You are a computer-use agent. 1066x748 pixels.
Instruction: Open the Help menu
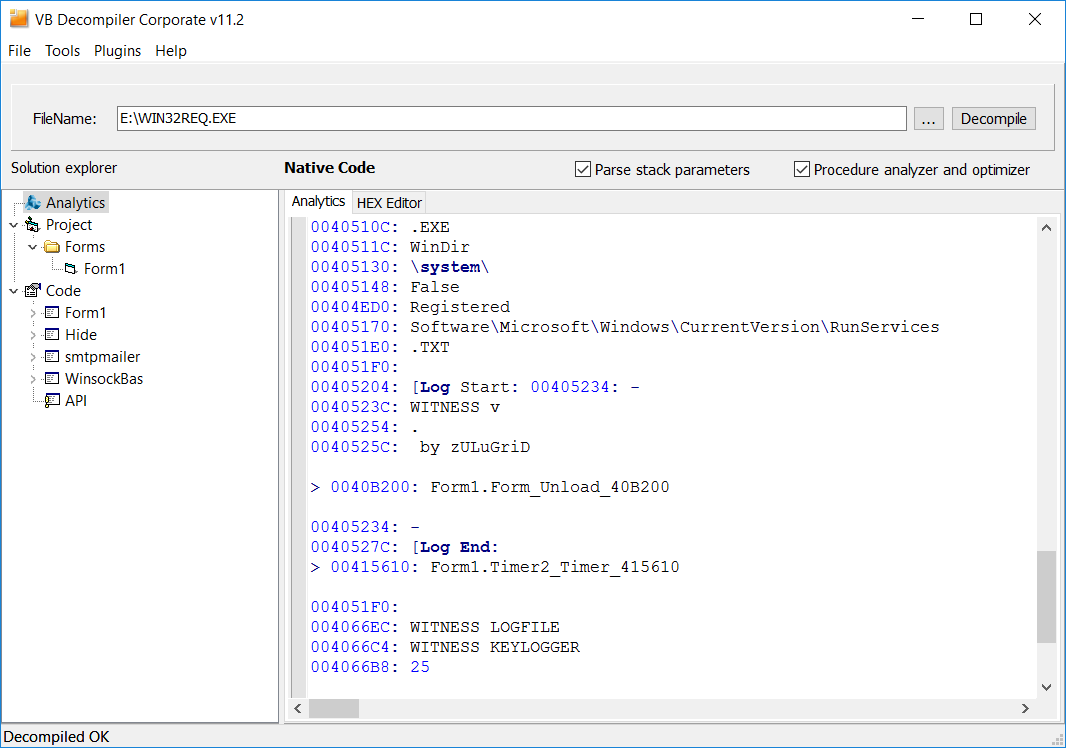pos(171,51)
